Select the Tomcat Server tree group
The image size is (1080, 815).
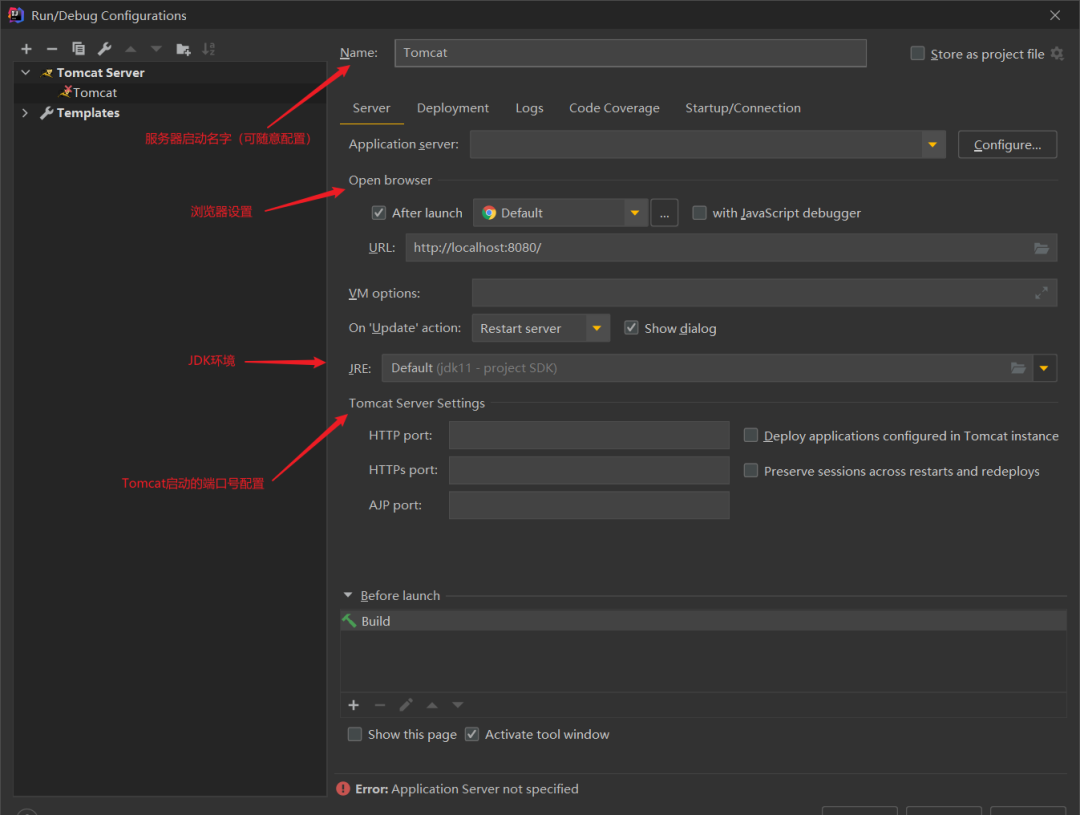tap(169, 72)
